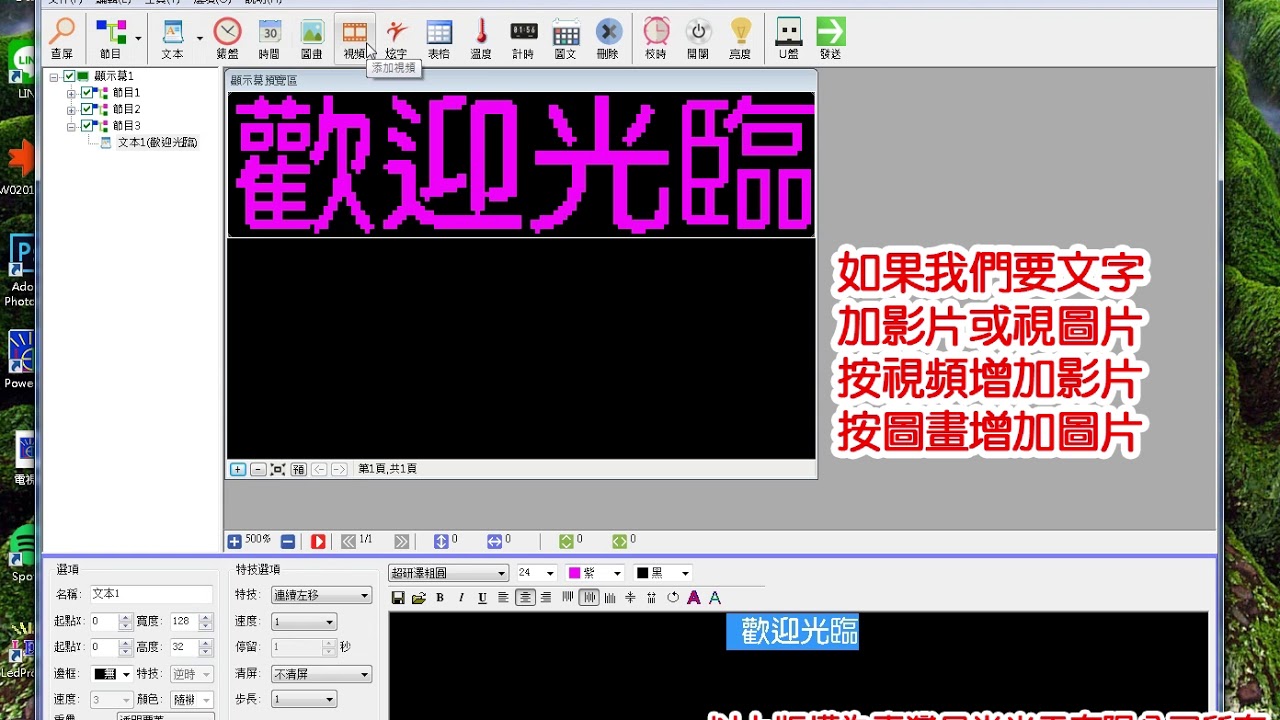1280x720 pixels.
Task: Toggle the 顯示幕1 checkbox
Action: (69, 77)
